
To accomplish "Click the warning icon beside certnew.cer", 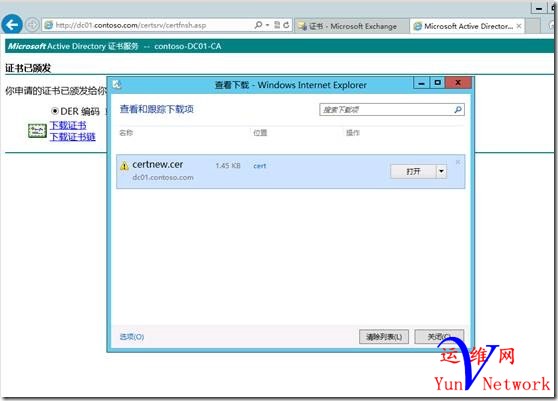I will (x=124, y=166).
